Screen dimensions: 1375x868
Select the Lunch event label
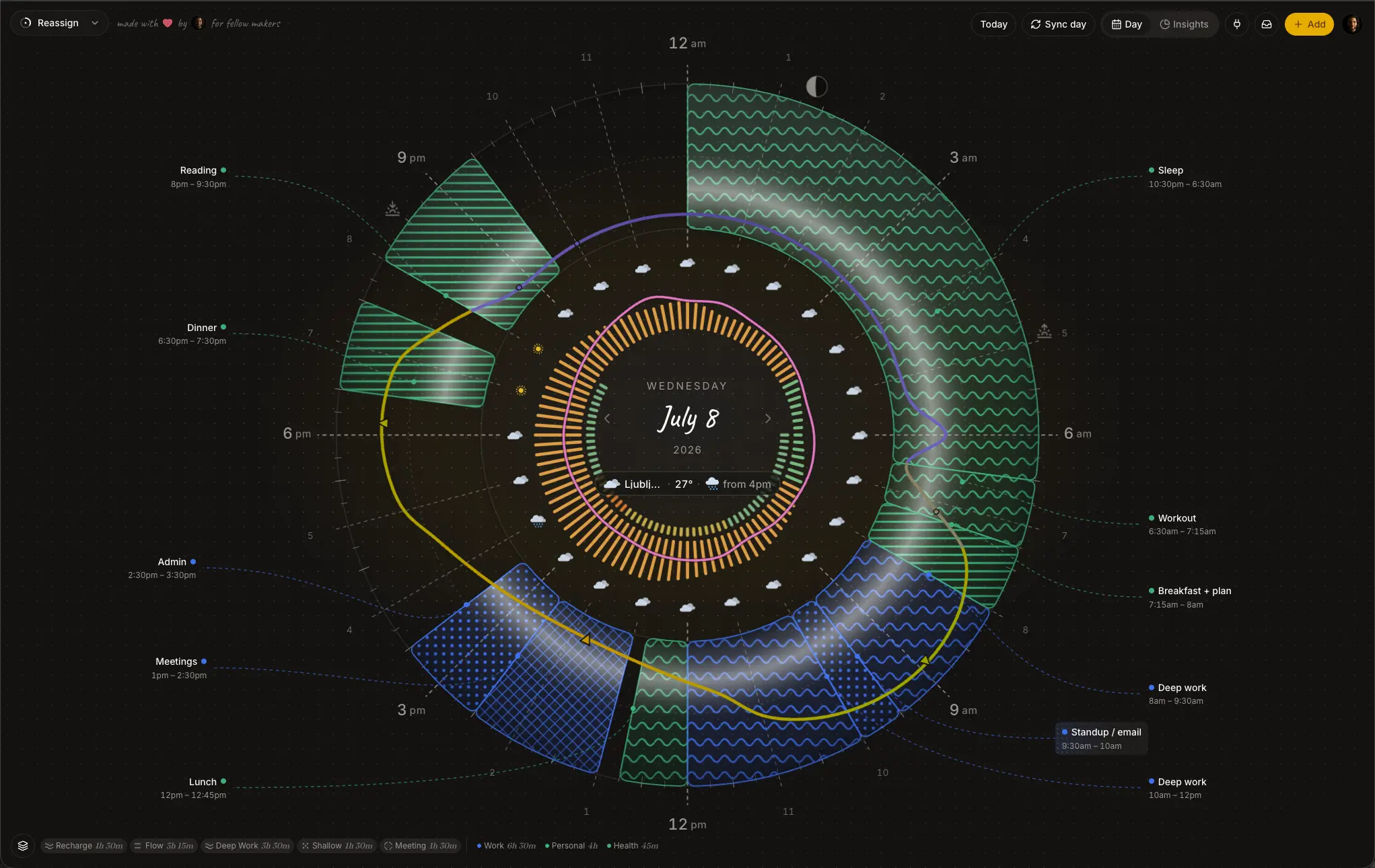[x=193, y=788]
